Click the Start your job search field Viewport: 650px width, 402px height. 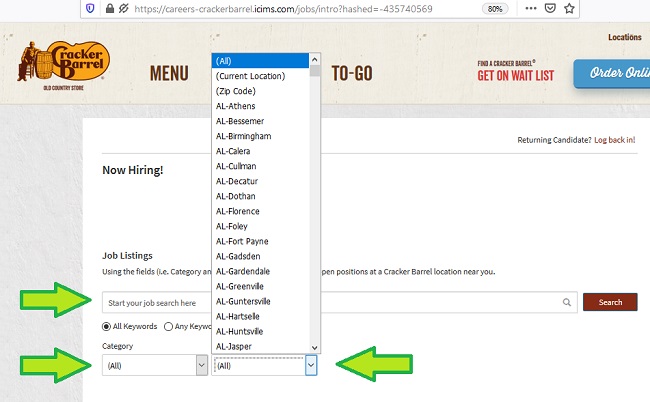pos(340,303)
